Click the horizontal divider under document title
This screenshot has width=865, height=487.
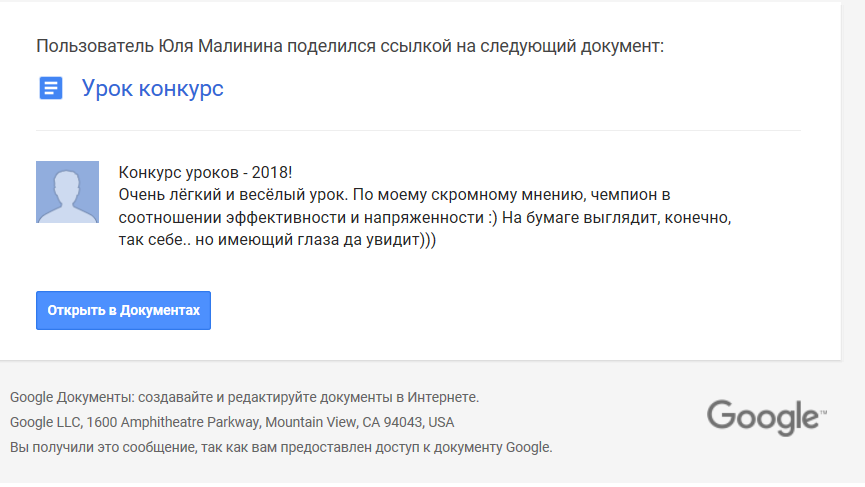coord(418,131)
